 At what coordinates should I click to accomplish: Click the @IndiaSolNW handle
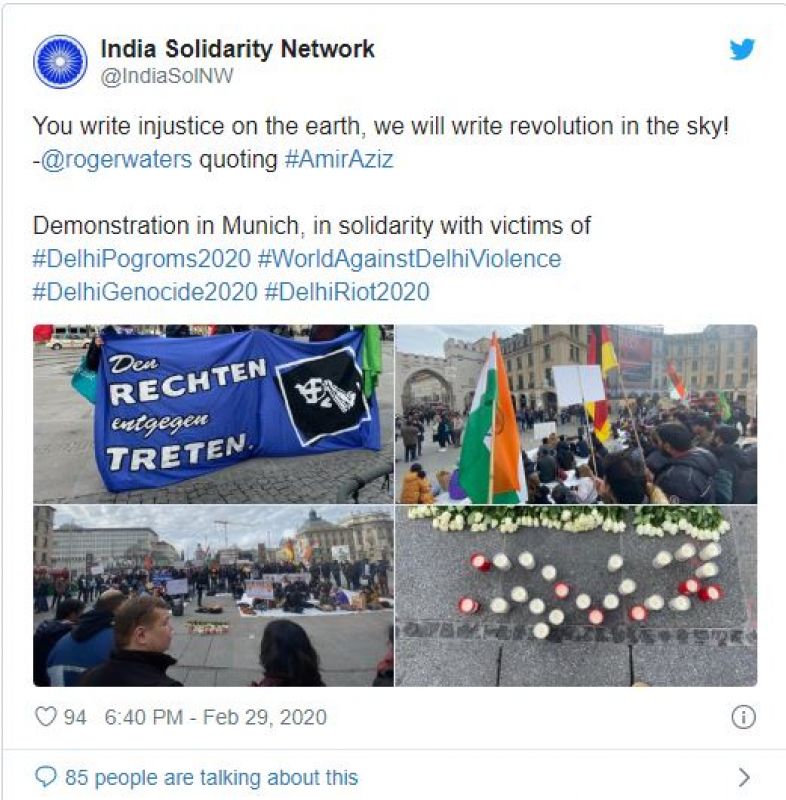[x=167, y=77]
